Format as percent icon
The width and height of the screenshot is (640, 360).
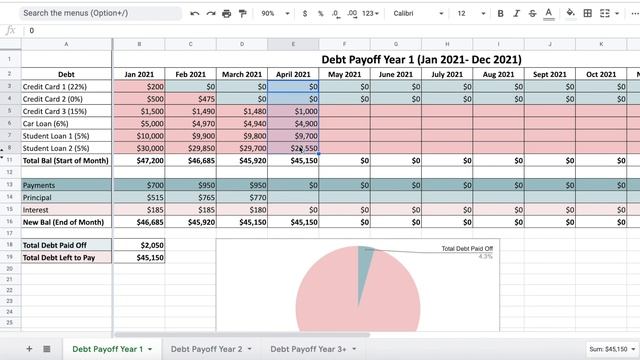click(x=320, y=13)
